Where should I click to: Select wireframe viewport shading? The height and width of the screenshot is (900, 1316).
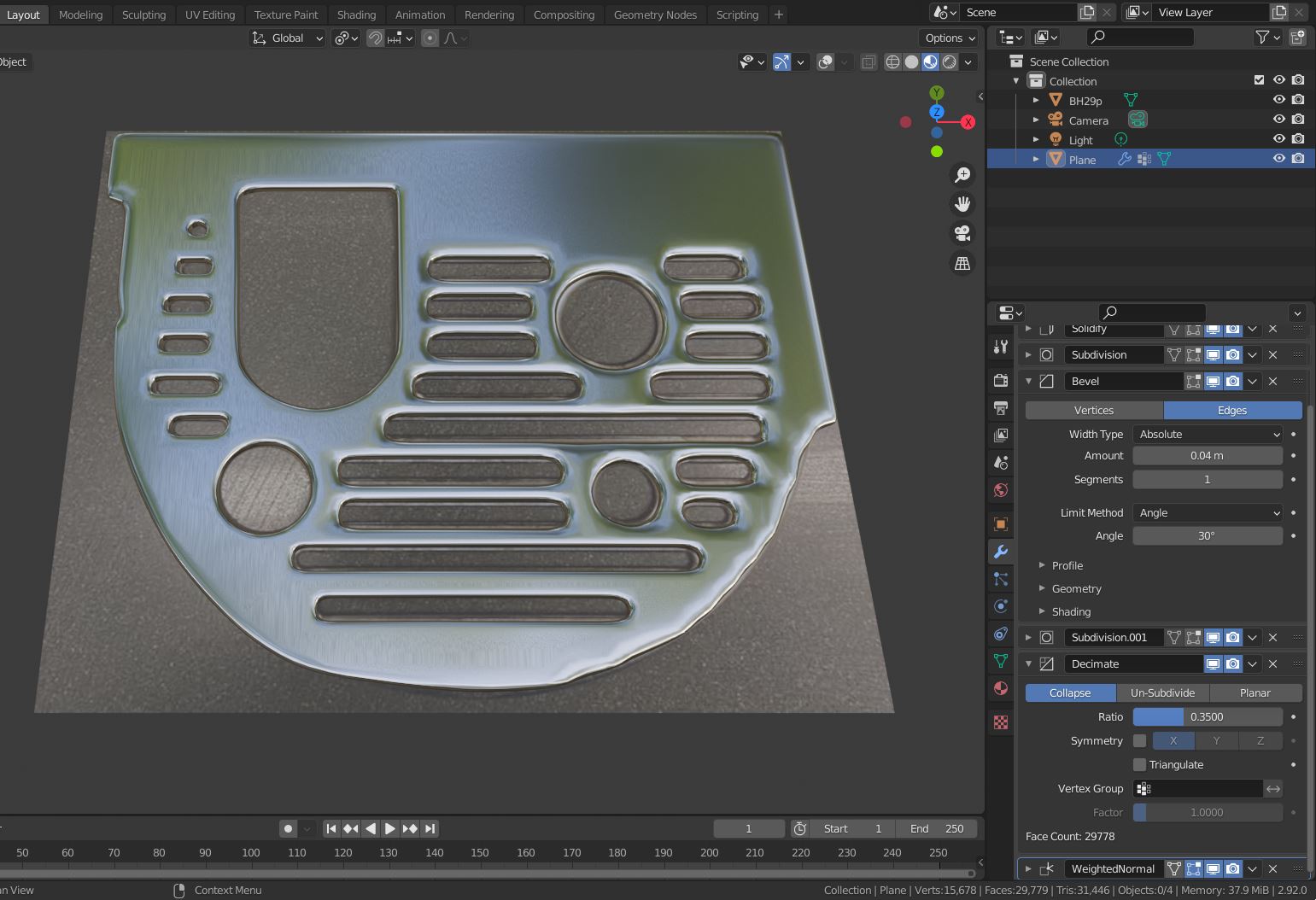tap(893, 61)
